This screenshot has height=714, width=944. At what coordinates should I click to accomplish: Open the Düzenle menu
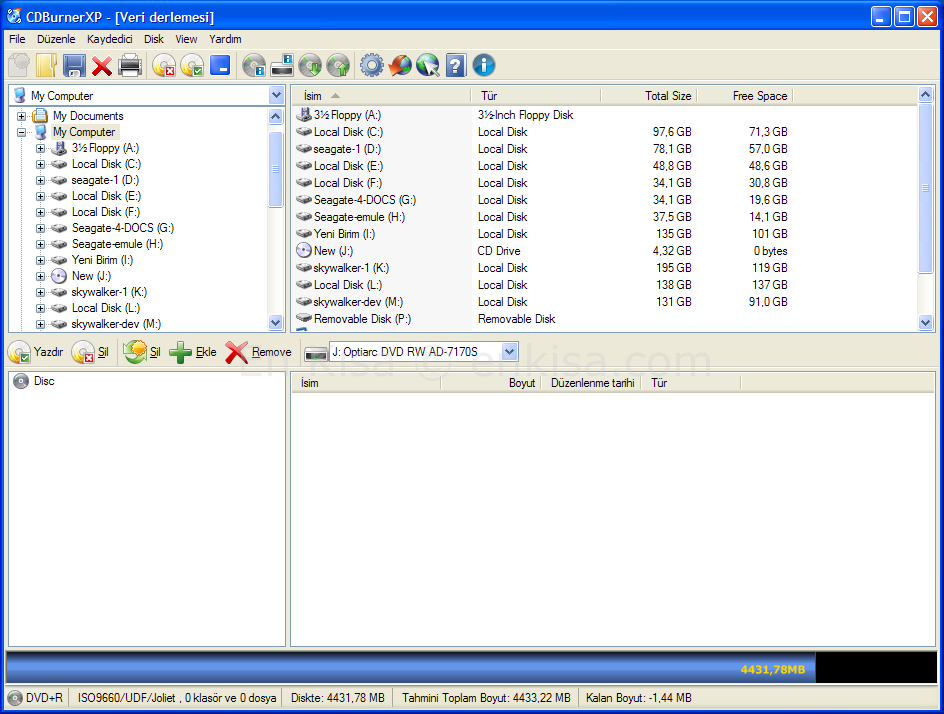56,39
